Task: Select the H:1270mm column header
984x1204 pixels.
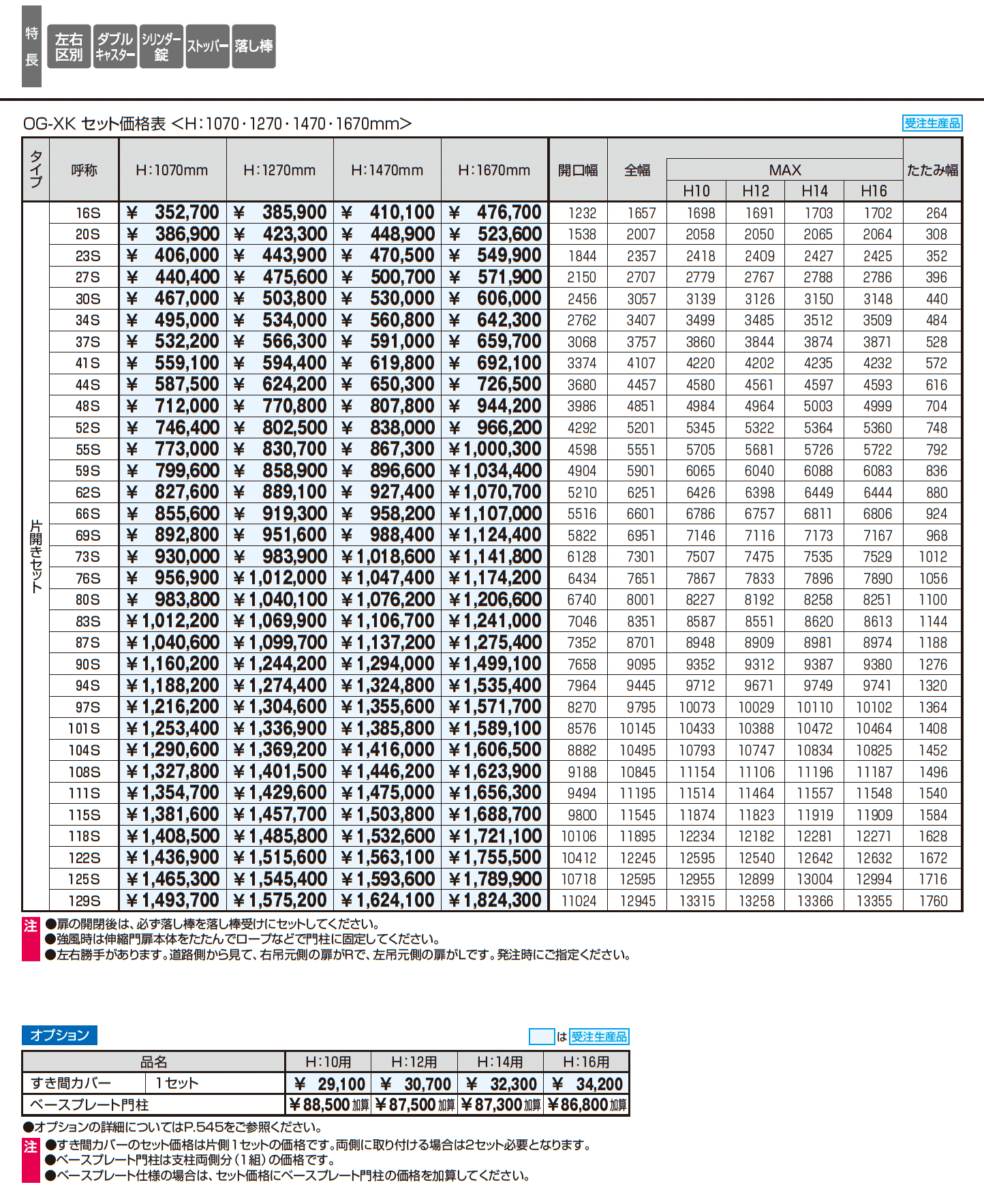Action: (279, 170)
